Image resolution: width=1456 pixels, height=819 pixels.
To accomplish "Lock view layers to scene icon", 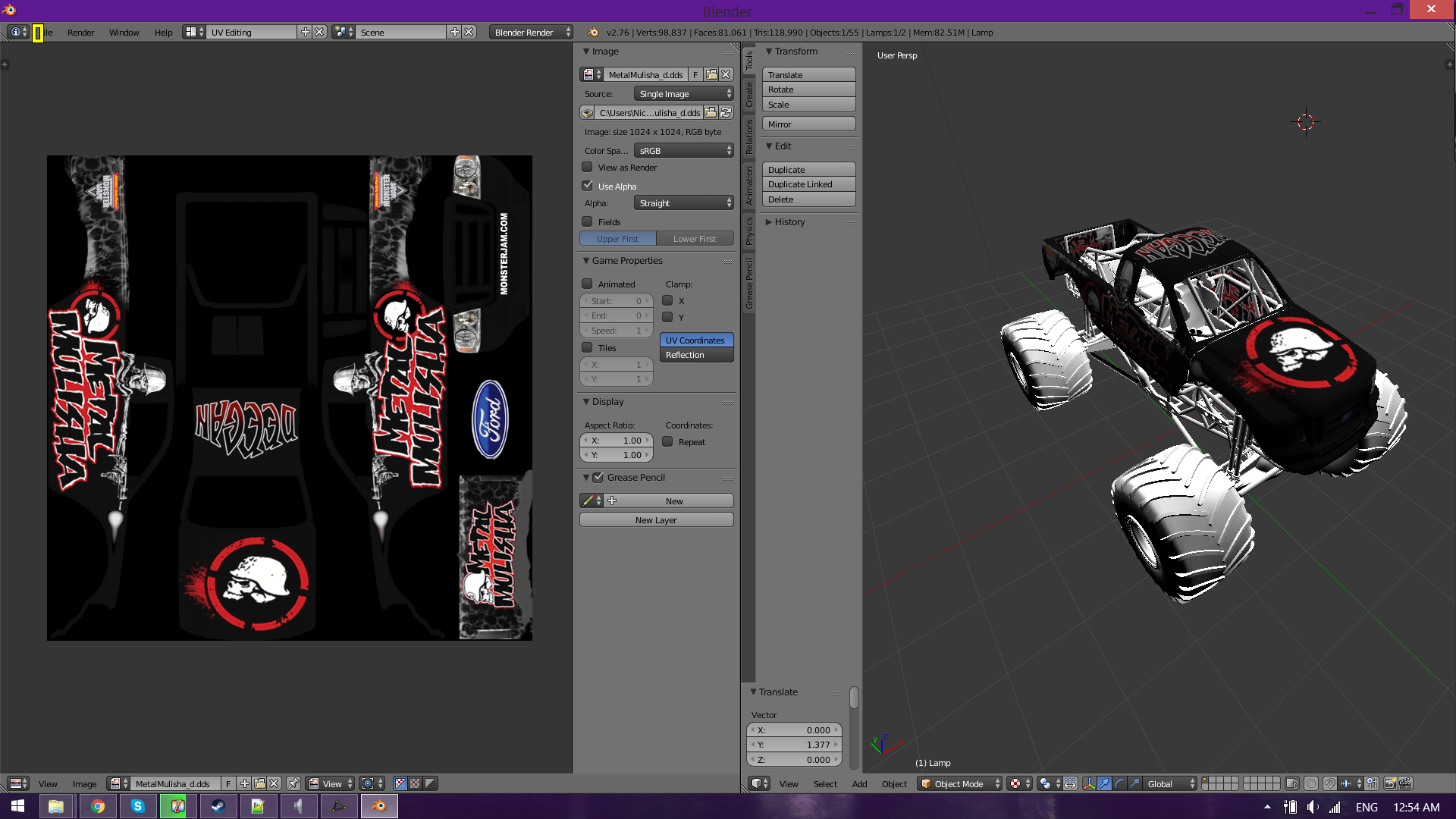I will [x=1292, y=783].
